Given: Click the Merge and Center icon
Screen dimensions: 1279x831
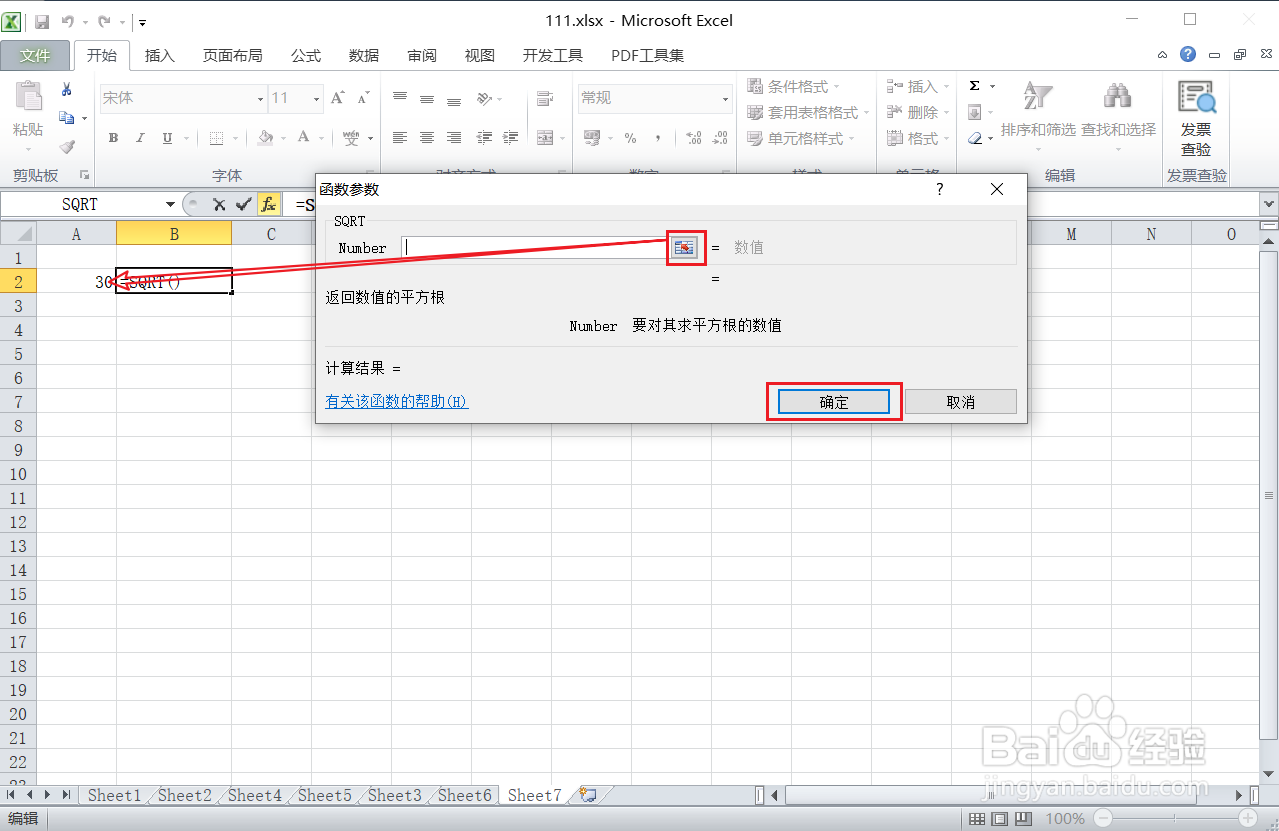Looking at the screenshot, I should (x=545, y=138).
